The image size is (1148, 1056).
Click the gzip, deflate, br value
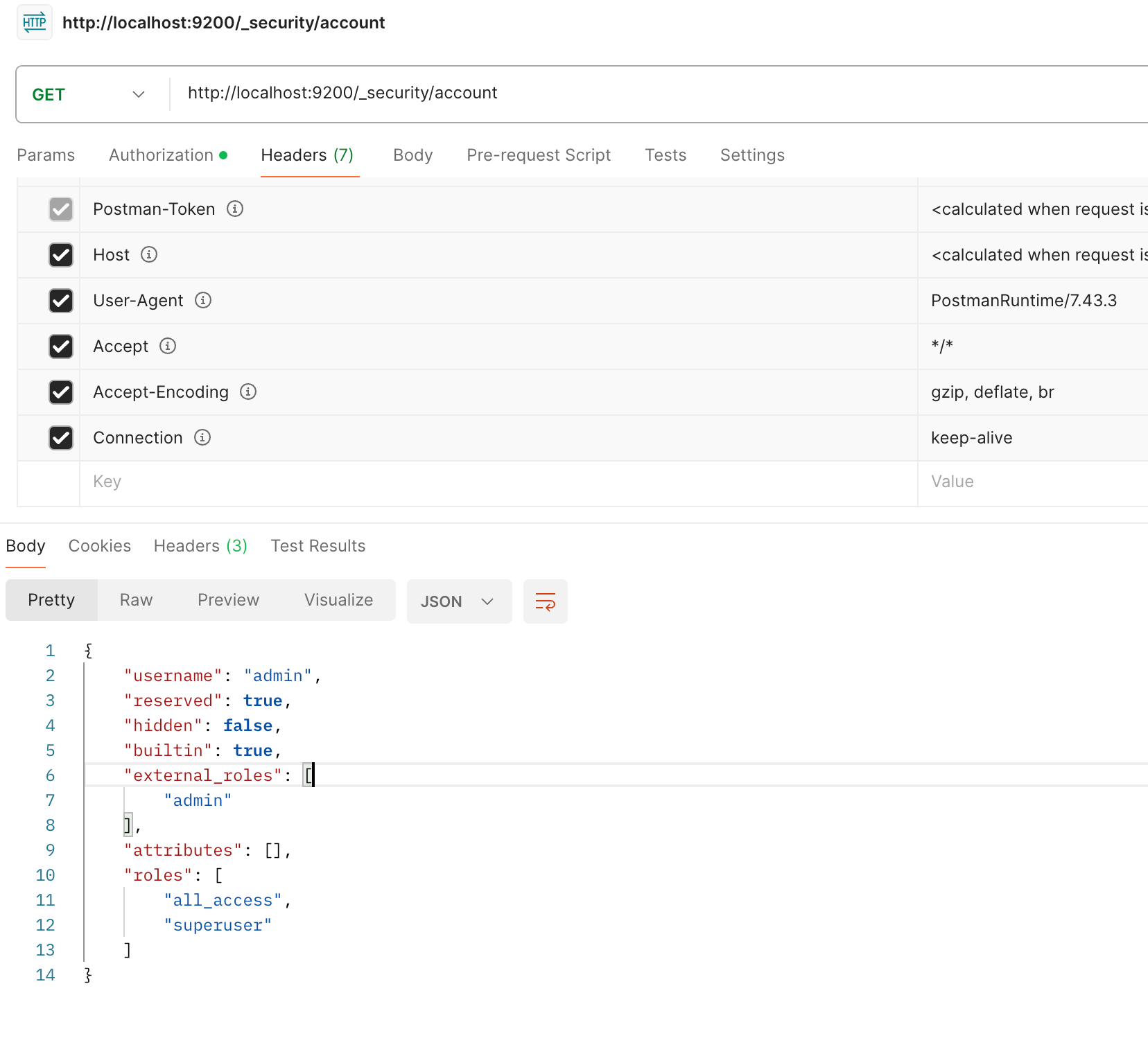(x=992, y=391)
